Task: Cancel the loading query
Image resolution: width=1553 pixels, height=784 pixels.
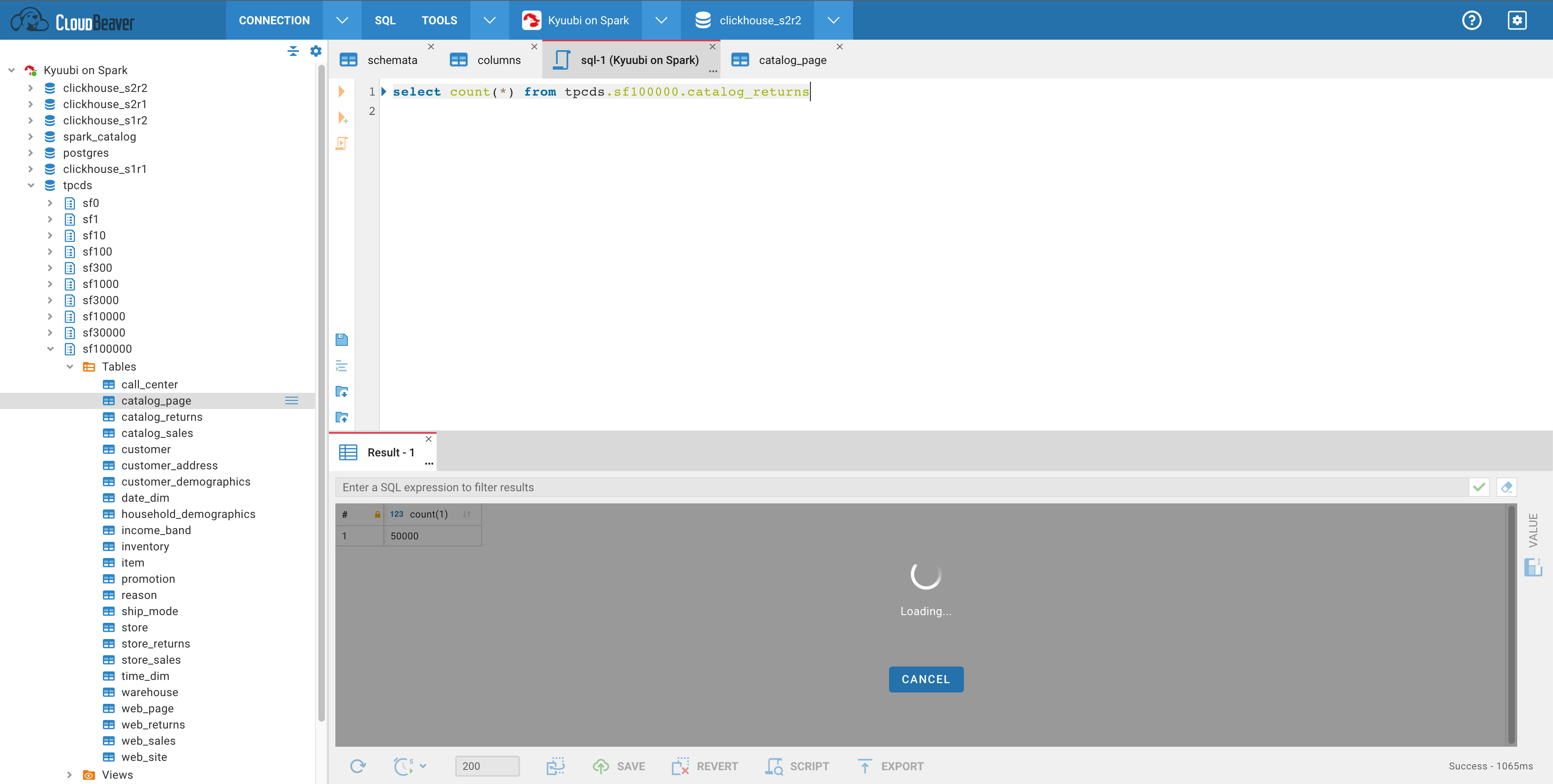Action: pos(926,679)
